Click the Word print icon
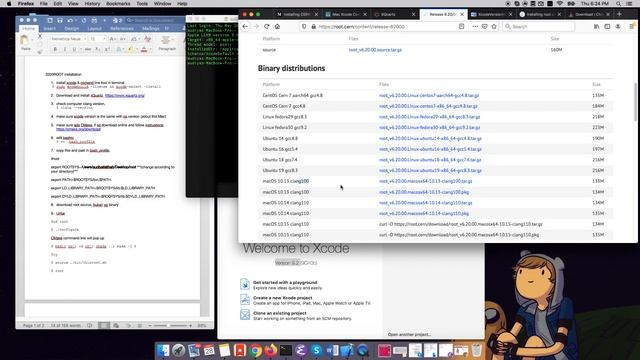The image size is (640, 360). tap(94, 20)
